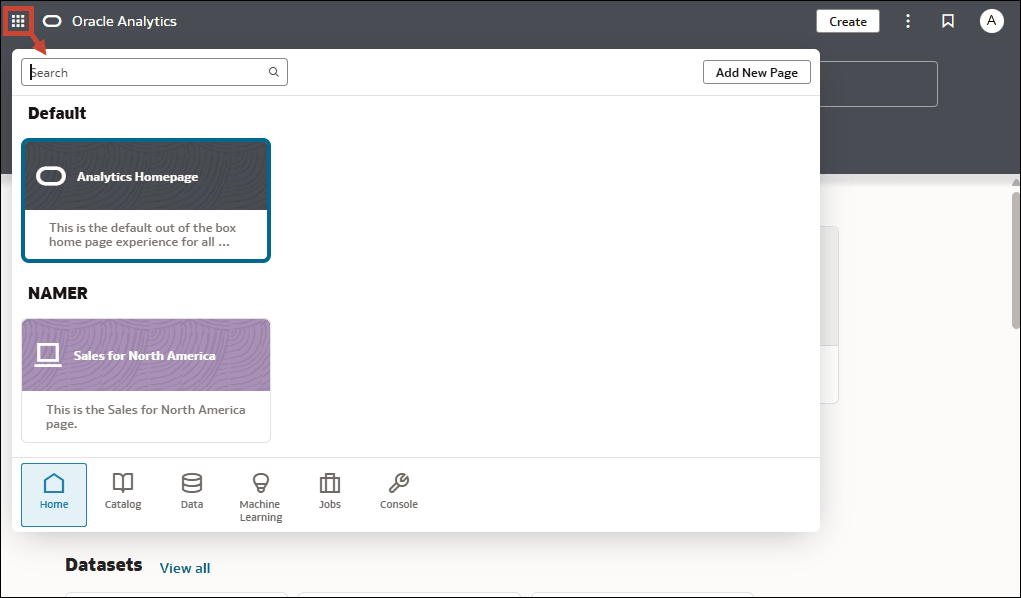
Task: Click the Add New Page button
Action: click(756, 72)
